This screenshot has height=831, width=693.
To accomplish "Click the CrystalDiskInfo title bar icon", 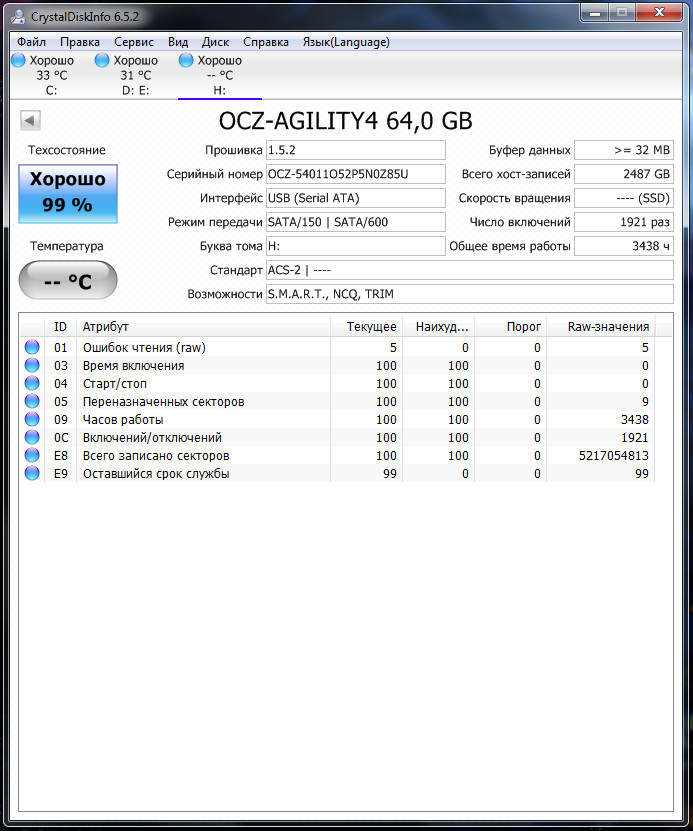I will (18, 16).
